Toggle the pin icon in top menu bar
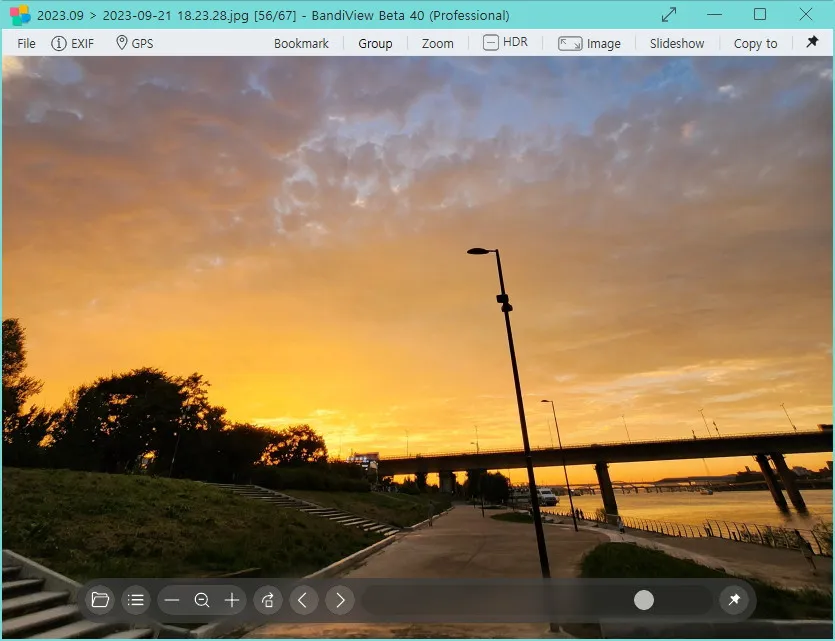 tap(812, 43)
